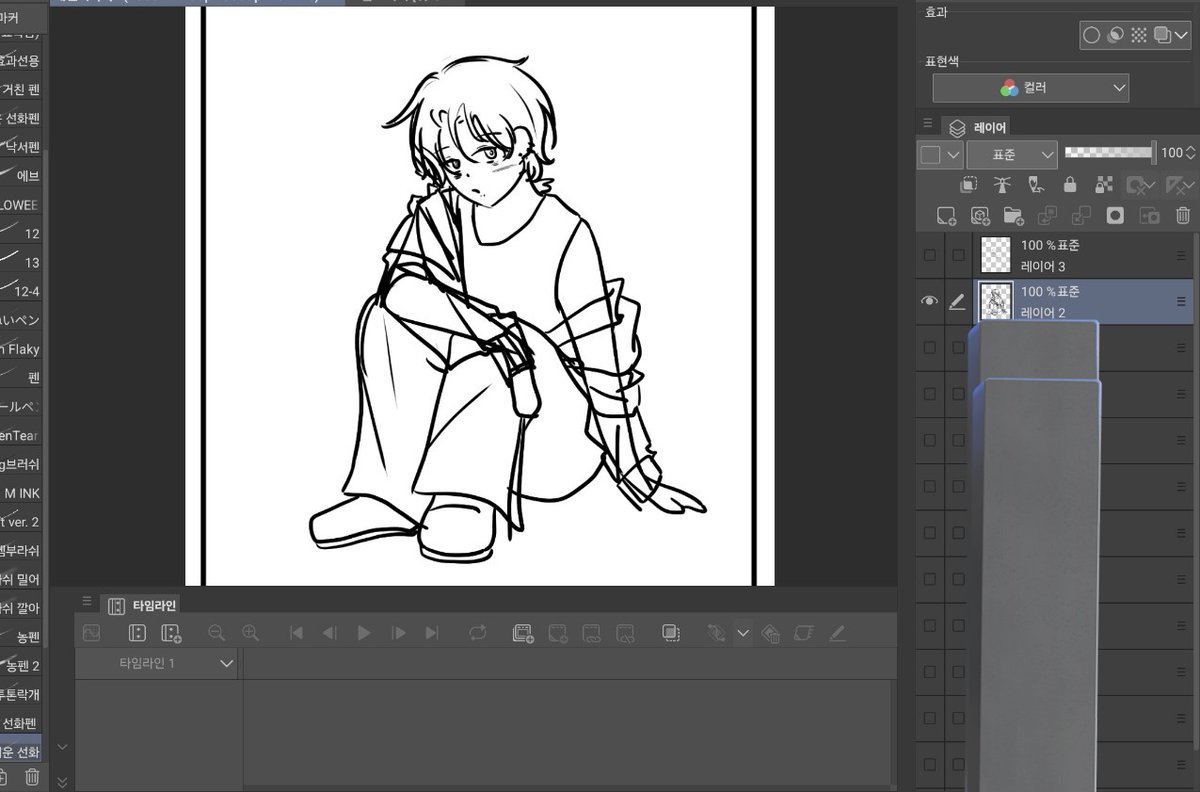This screenshot has height=792, width=1200.
Task: Toggle lock transparent pixels icon
Action: 1104,185
